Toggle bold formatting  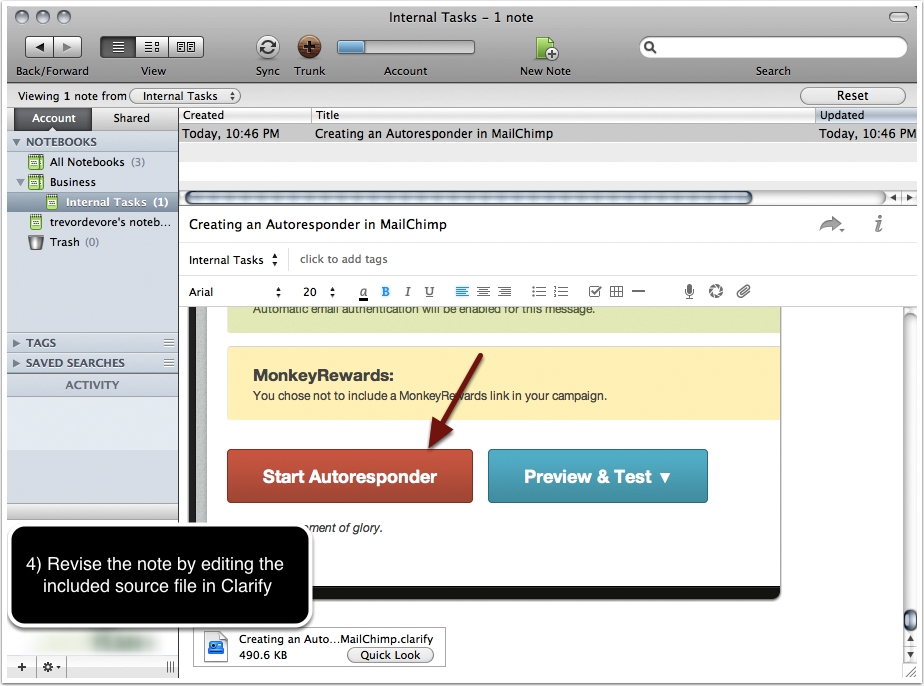pos(385,292)
